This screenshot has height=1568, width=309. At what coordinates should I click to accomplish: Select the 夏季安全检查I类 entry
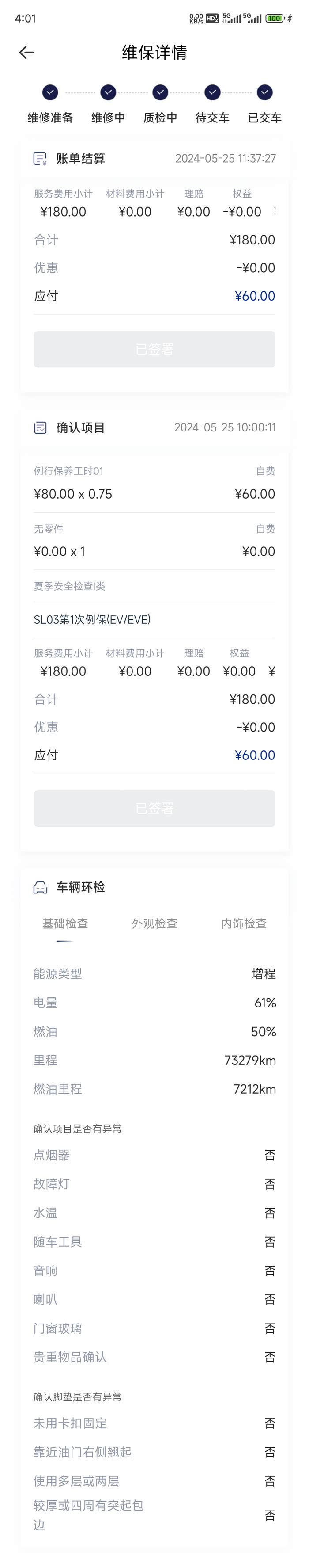coord(69,586)
